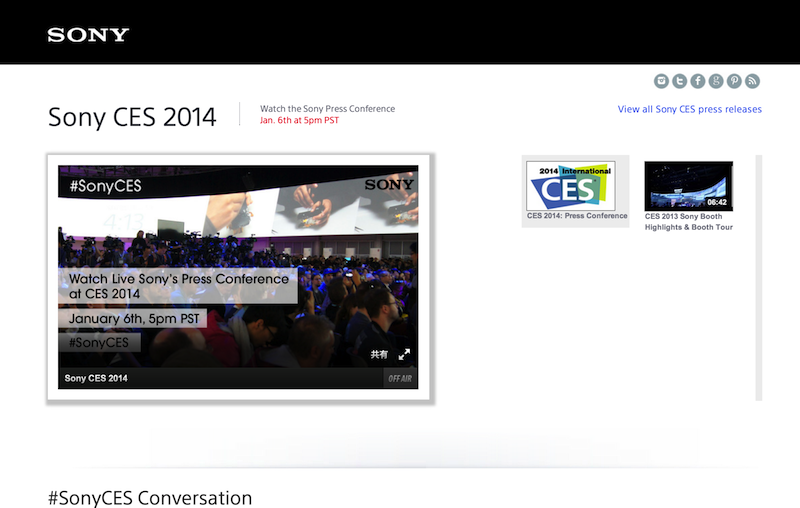Viewport: 800px width, 508px height.
Task: Click the OFF AIR status indicator
Action: click(x=400, y=378)
